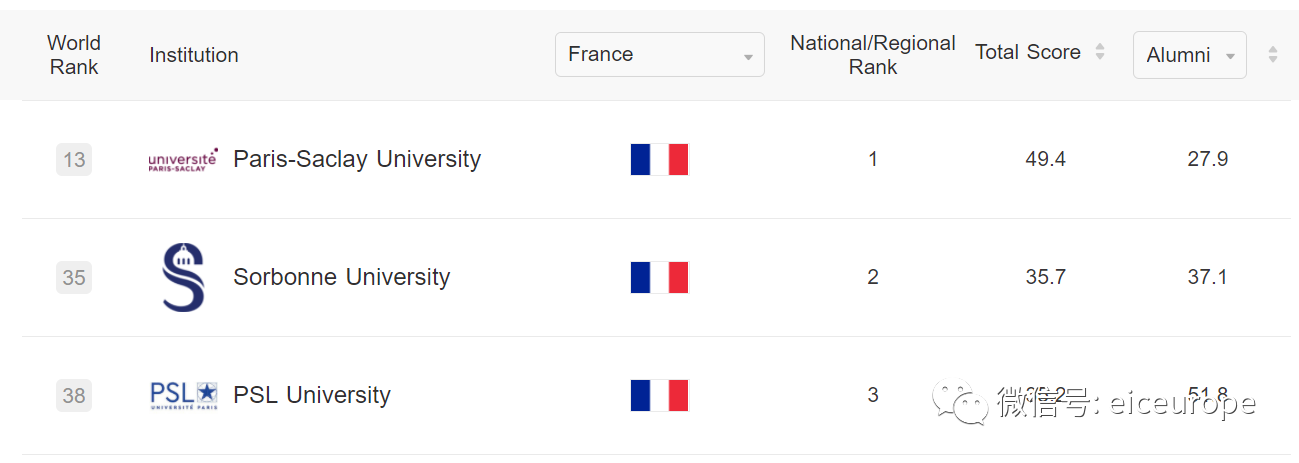This screenshot has width=1299, height=463.
Task: Sort by Total Score arrows
Action: (x=1100, y=52)
